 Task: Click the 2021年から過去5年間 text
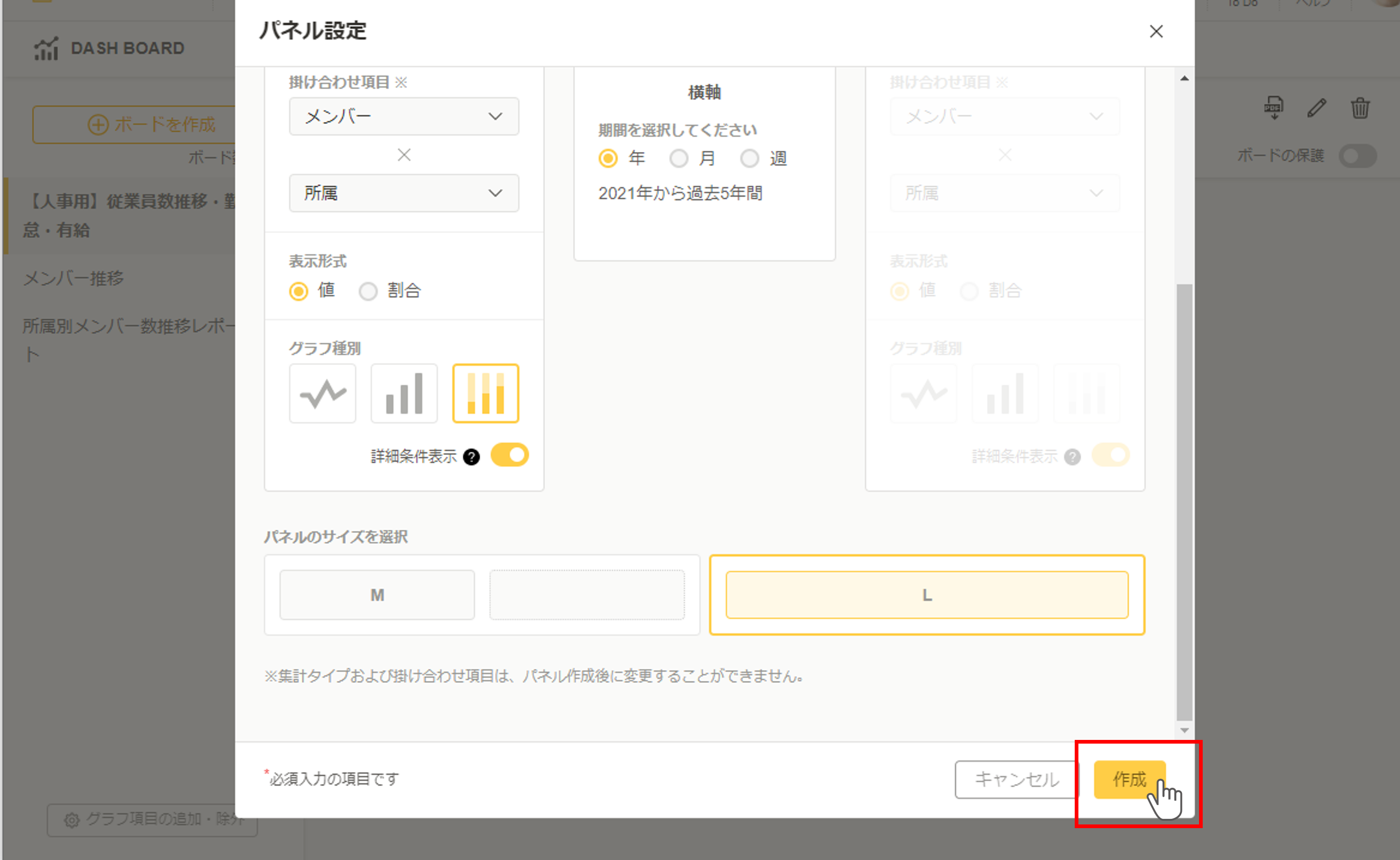click(x=681, y=194)
